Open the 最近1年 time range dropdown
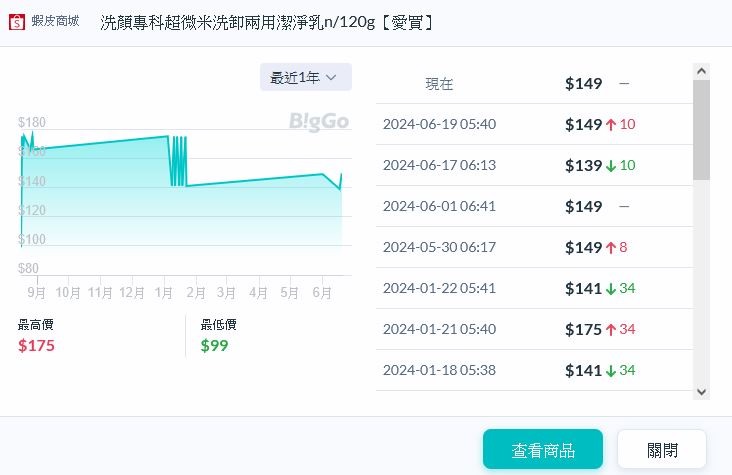732x475 pixels. click(x=306, y=77)
